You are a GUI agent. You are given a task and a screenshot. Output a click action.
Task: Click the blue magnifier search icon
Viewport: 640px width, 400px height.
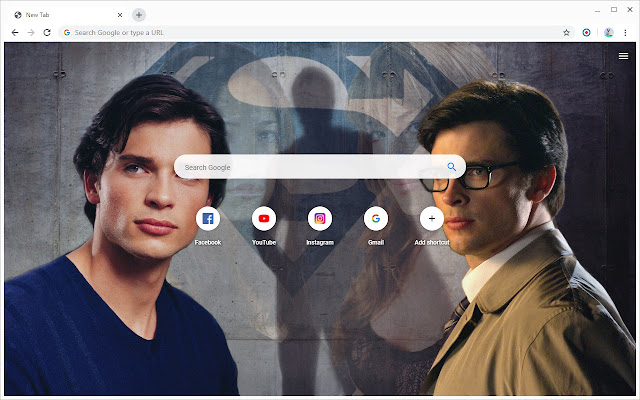[451, 167]
